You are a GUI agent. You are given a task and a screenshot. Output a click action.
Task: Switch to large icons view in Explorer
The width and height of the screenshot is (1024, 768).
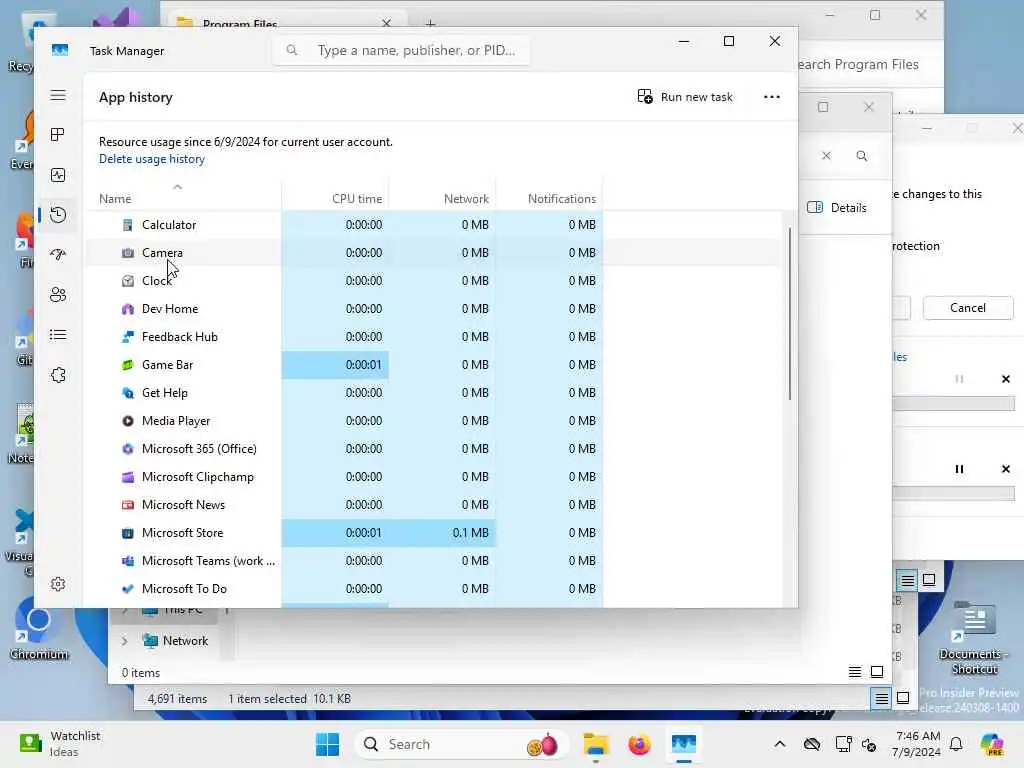[877, 672]
